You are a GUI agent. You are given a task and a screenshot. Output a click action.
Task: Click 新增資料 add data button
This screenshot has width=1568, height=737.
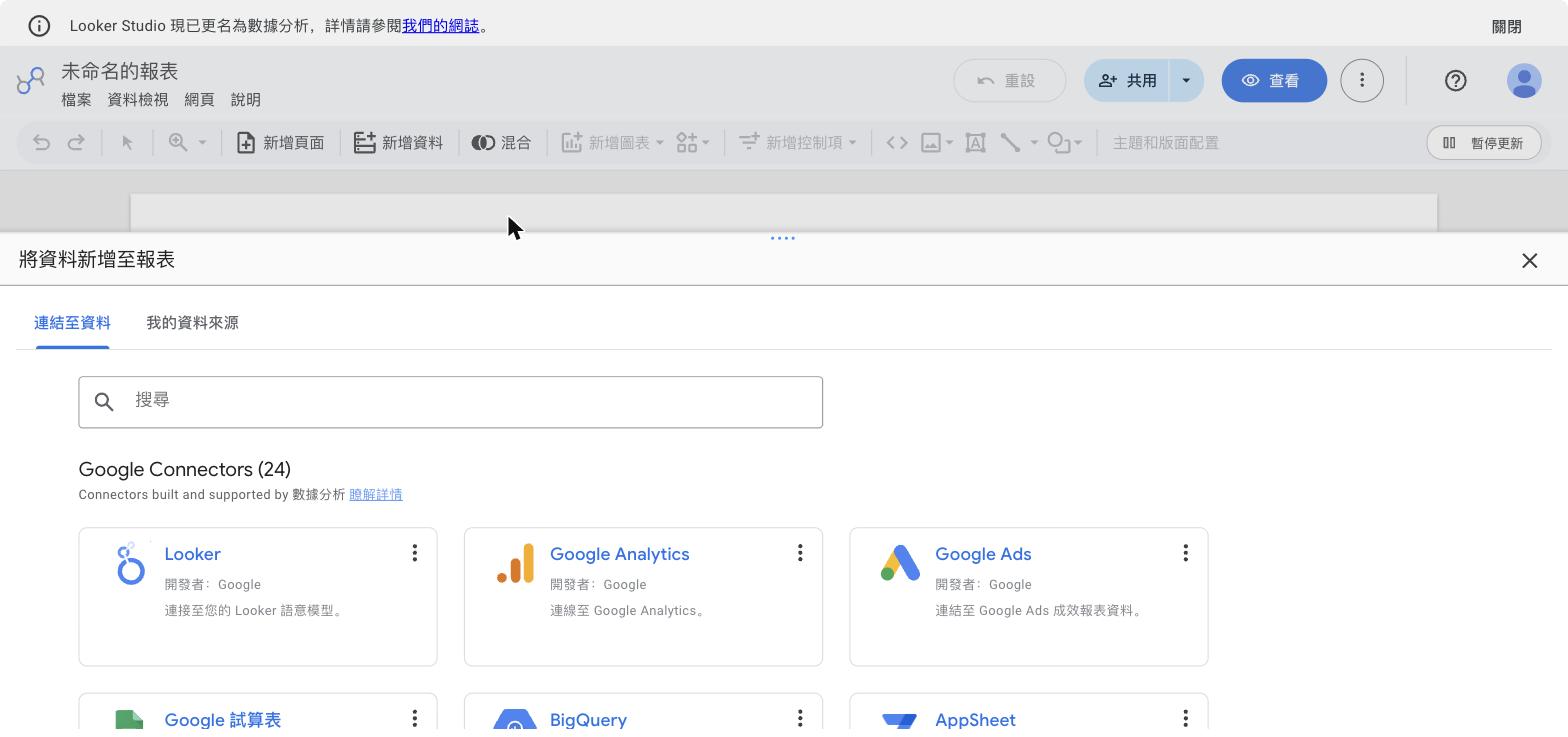(x=398, y=143)
